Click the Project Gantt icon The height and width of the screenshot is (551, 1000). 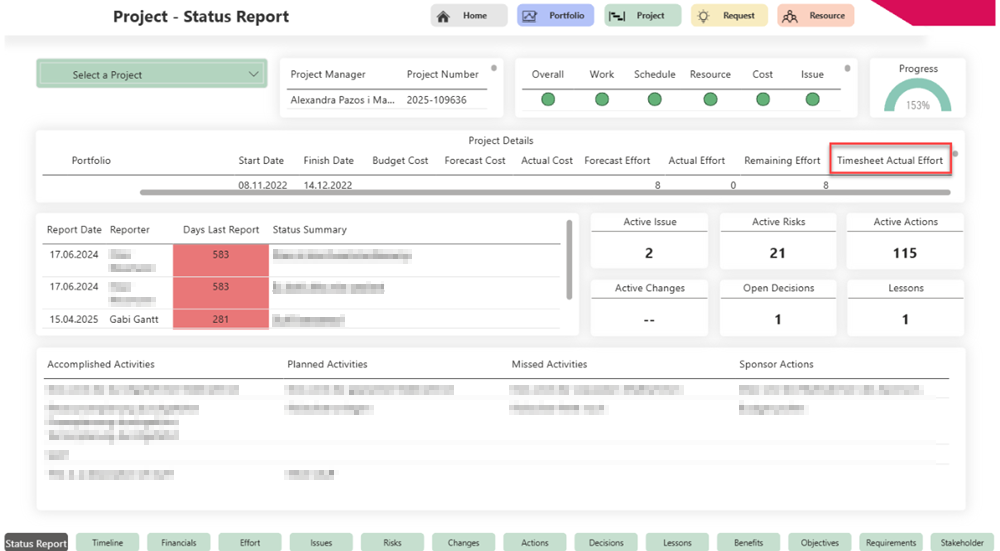[x=617, y=16]
